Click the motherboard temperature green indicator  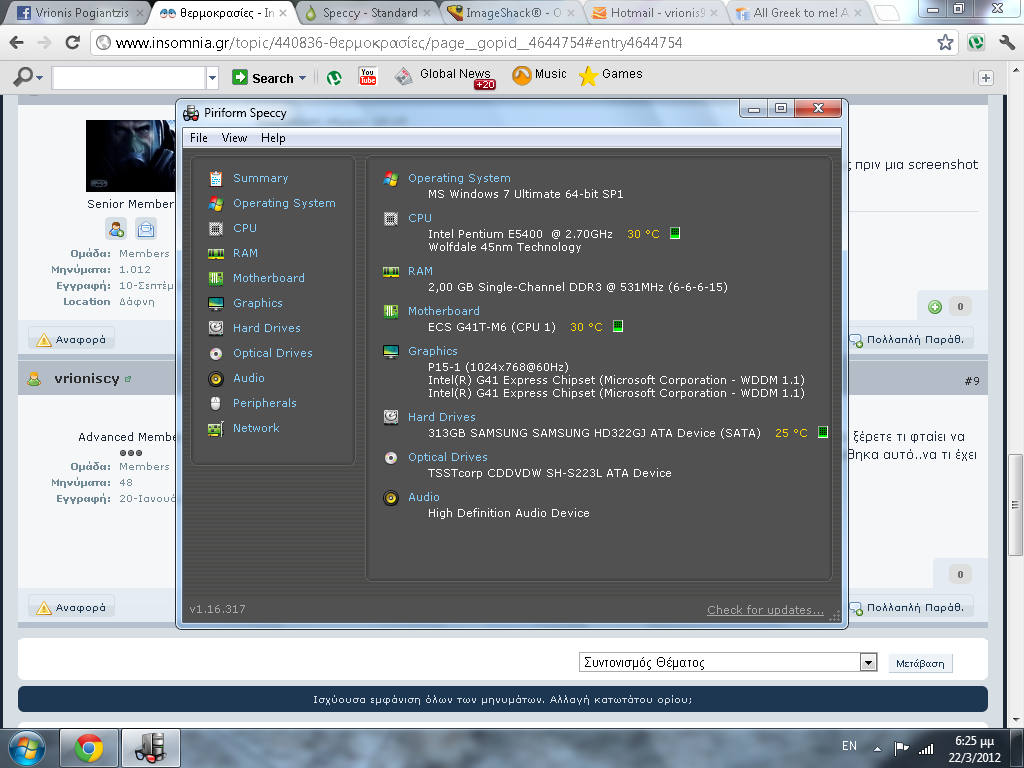click(618, 326)
